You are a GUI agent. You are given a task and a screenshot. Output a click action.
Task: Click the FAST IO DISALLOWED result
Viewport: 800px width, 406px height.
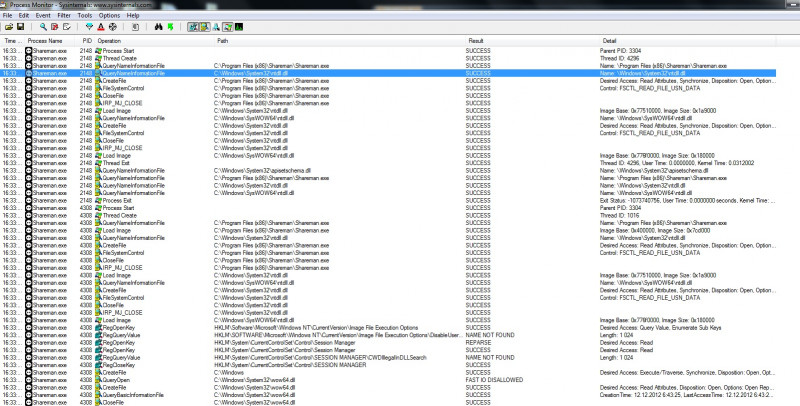(x=494, y=380)
